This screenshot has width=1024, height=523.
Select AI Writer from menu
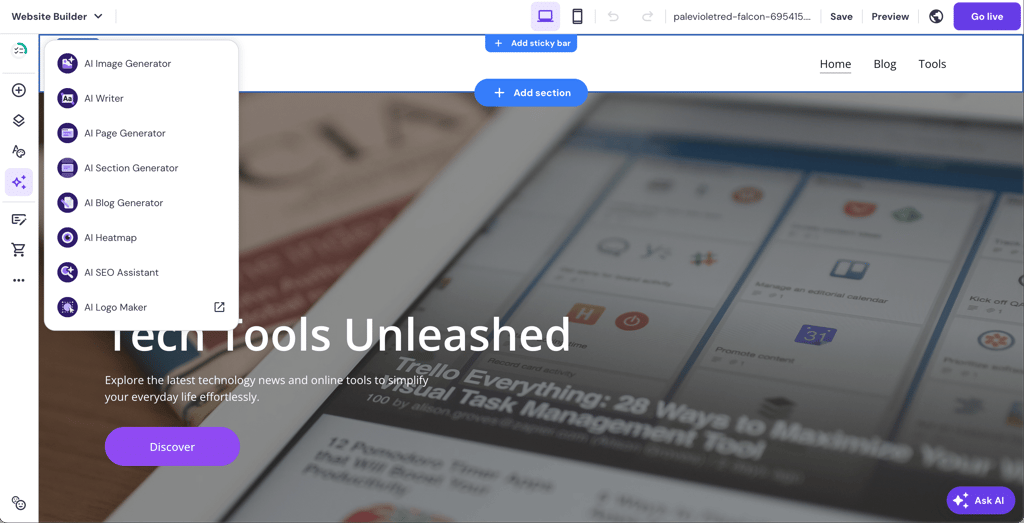coord(141,98)
